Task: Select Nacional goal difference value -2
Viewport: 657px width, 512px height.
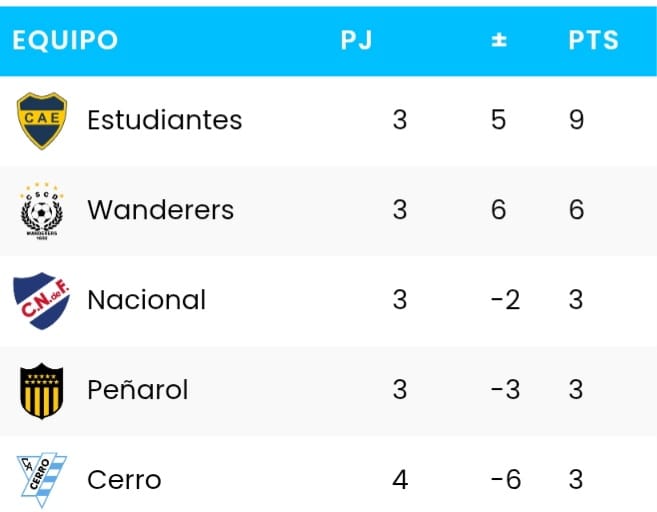Action: (505, 300)
